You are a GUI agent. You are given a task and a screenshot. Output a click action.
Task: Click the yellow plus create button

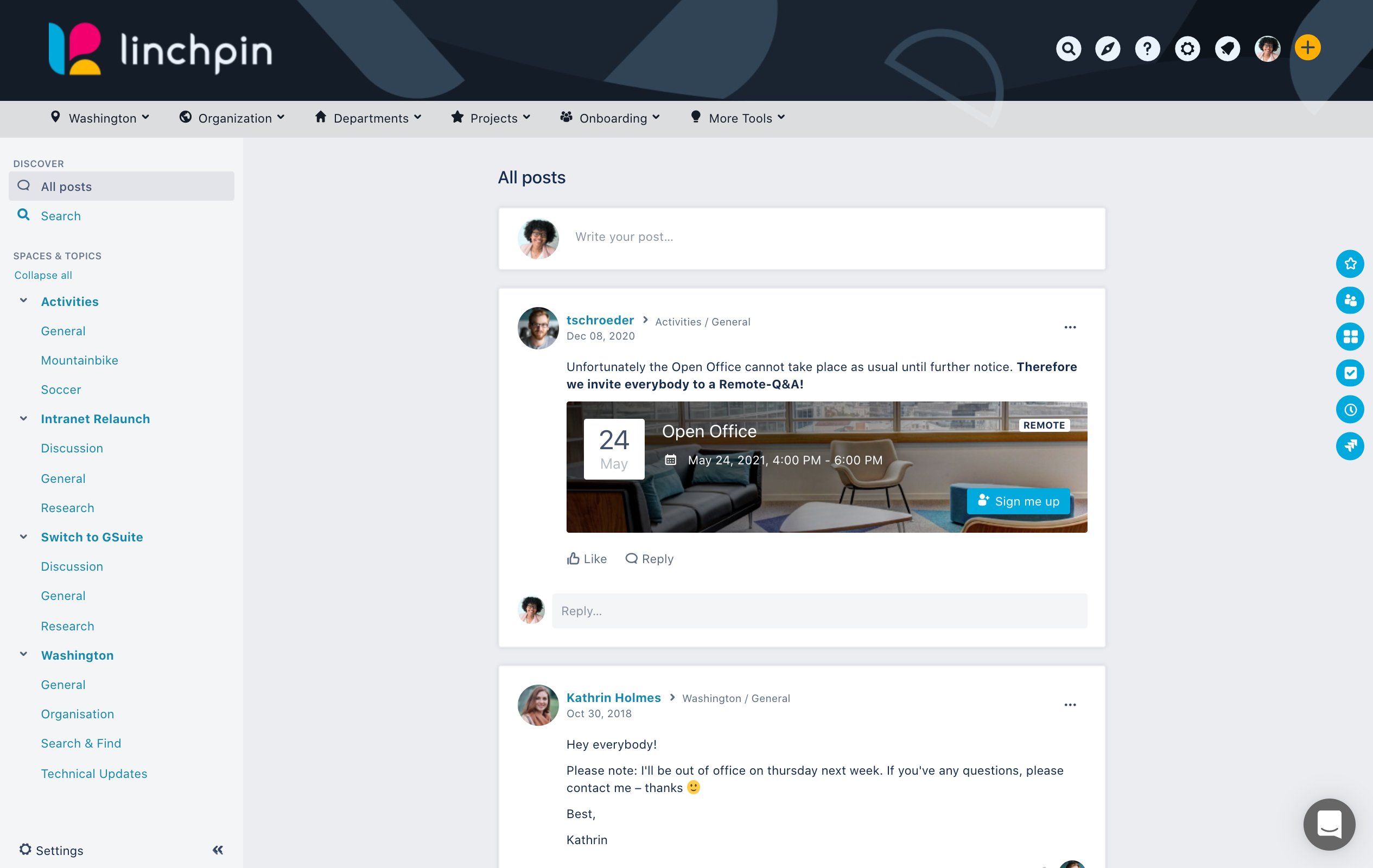point(1307,48)
